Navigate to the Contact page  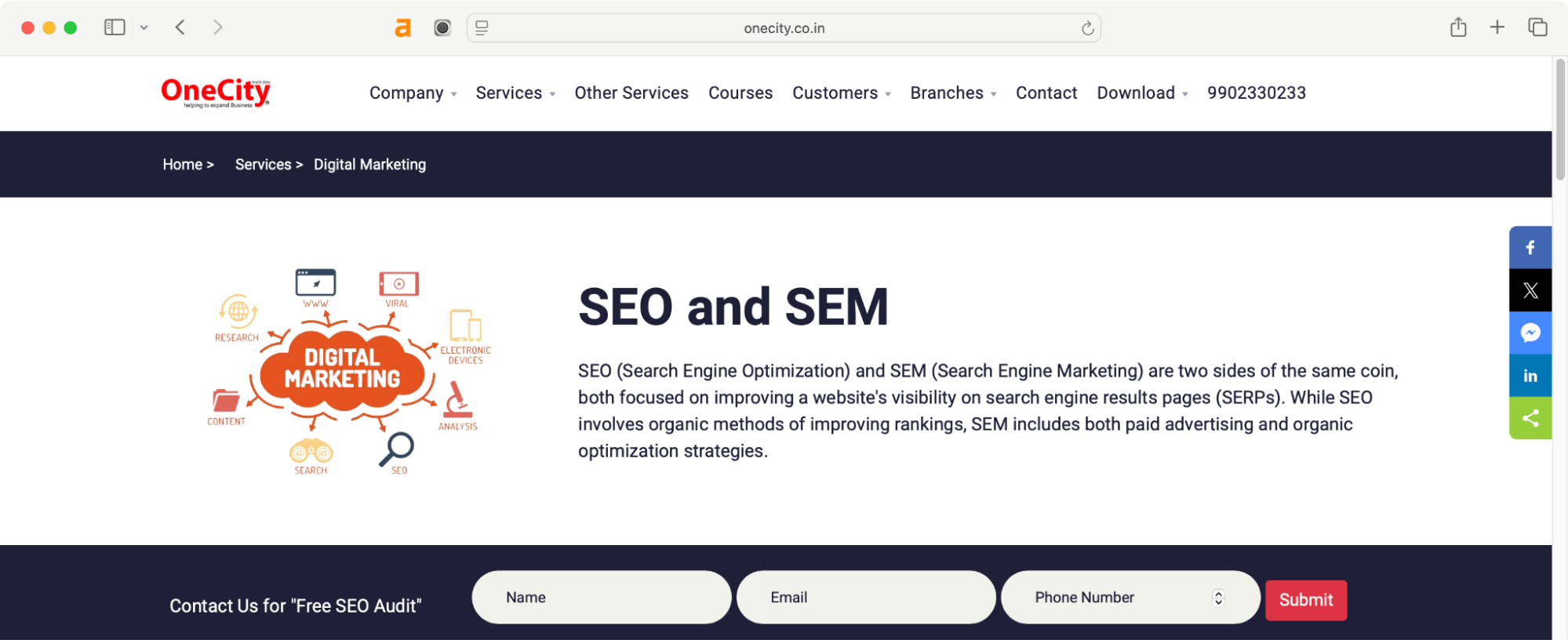[1046, 93]
